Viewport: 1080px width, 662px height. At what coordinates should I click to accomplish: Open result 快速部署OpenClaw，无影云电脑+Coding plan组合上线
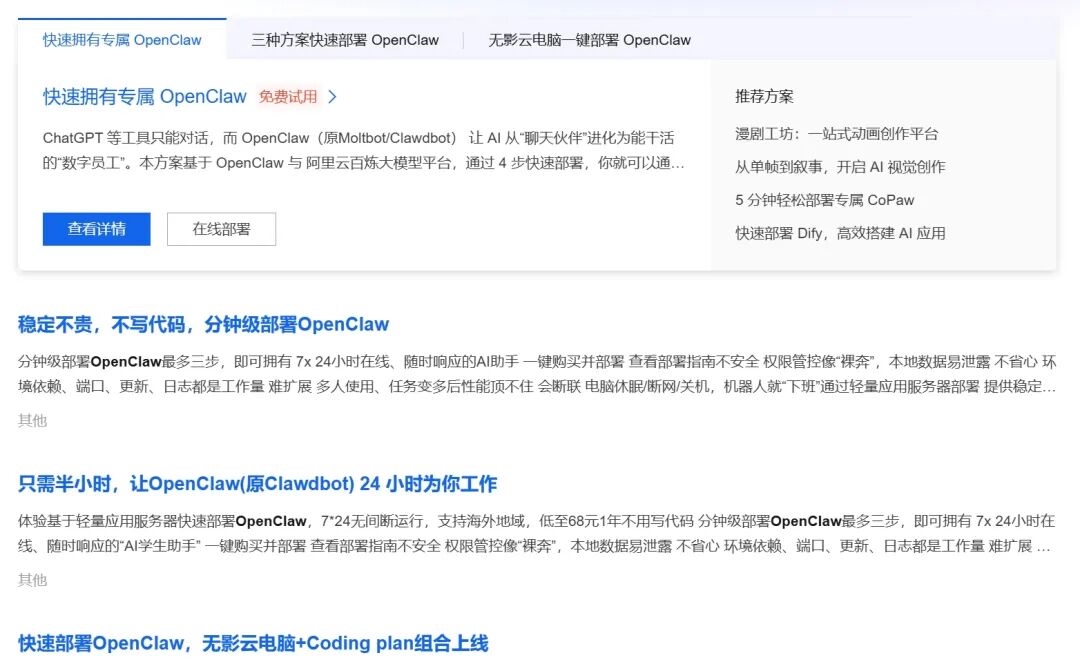click(x=253, y=643)
